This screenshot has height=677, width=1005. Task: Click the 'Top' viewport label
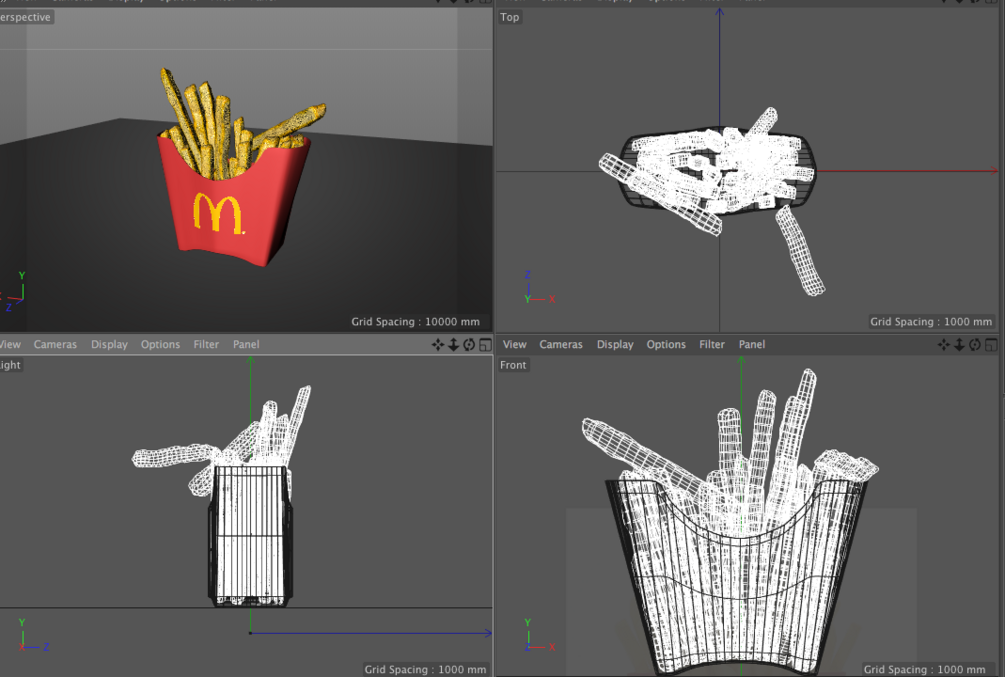click(x=510, y=17)
